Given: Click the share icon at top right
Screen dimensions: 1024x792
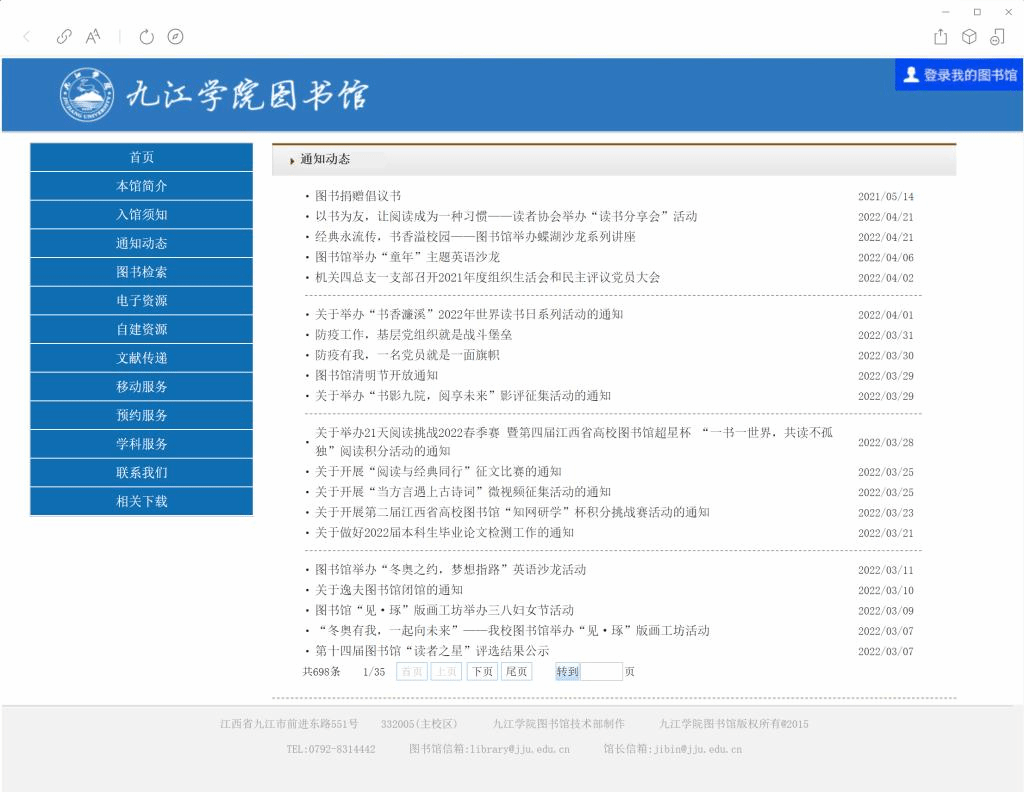Looking at the screenshot, I should (940, 37).
